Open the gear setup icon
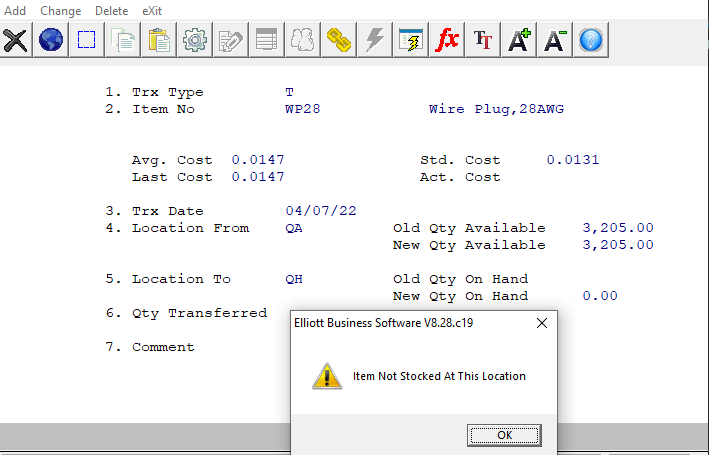Screen dimensions: 709x455 click(x=194, y=40)
